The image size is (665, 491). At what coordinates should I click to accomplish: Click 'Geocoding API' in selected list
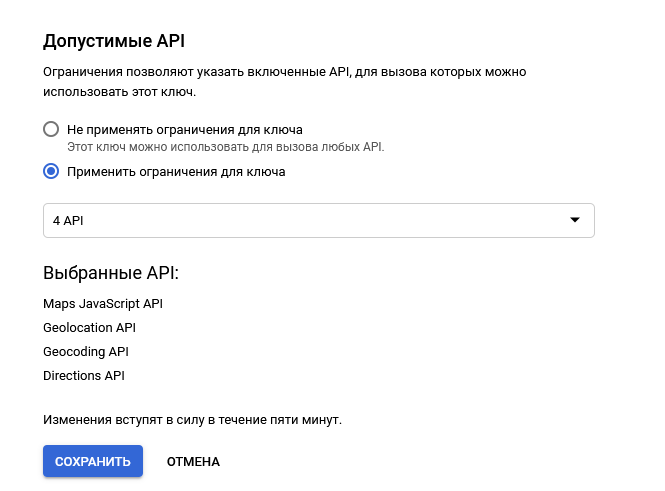pos(86,352)
